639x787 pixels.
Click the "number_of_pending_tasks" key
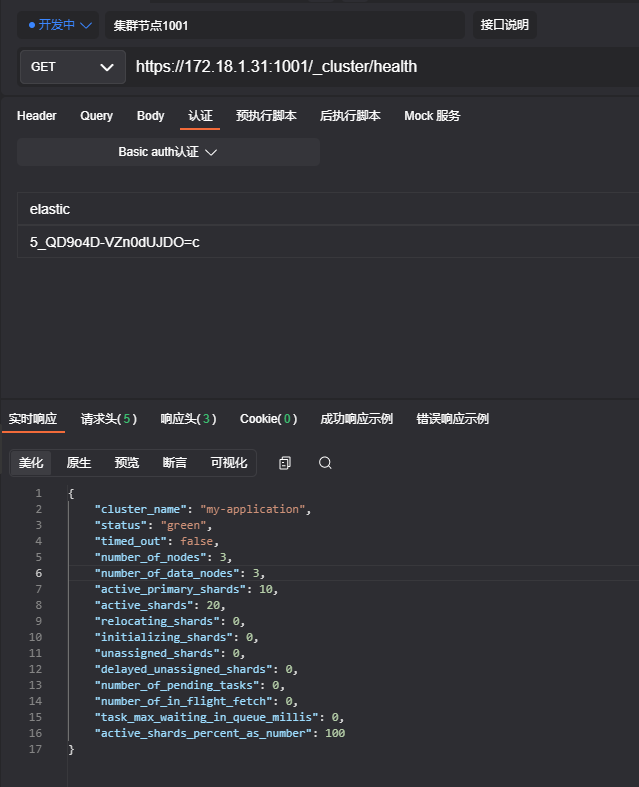pos(177,685)
